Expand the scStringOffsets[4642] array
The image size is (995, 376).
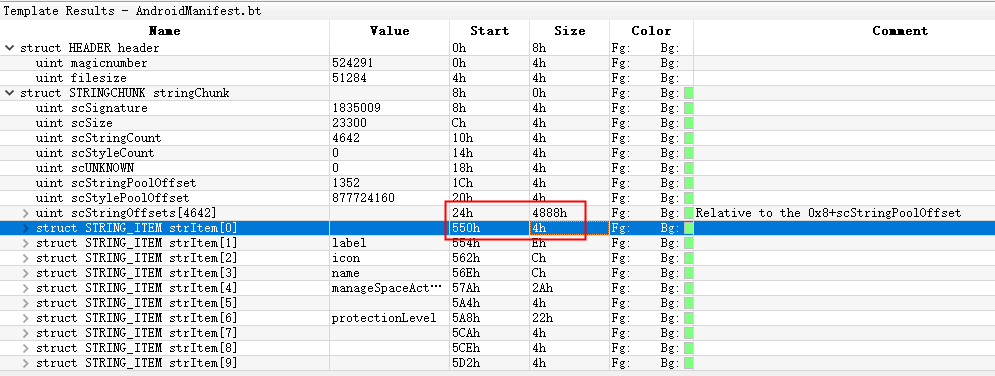coord(25,213)
